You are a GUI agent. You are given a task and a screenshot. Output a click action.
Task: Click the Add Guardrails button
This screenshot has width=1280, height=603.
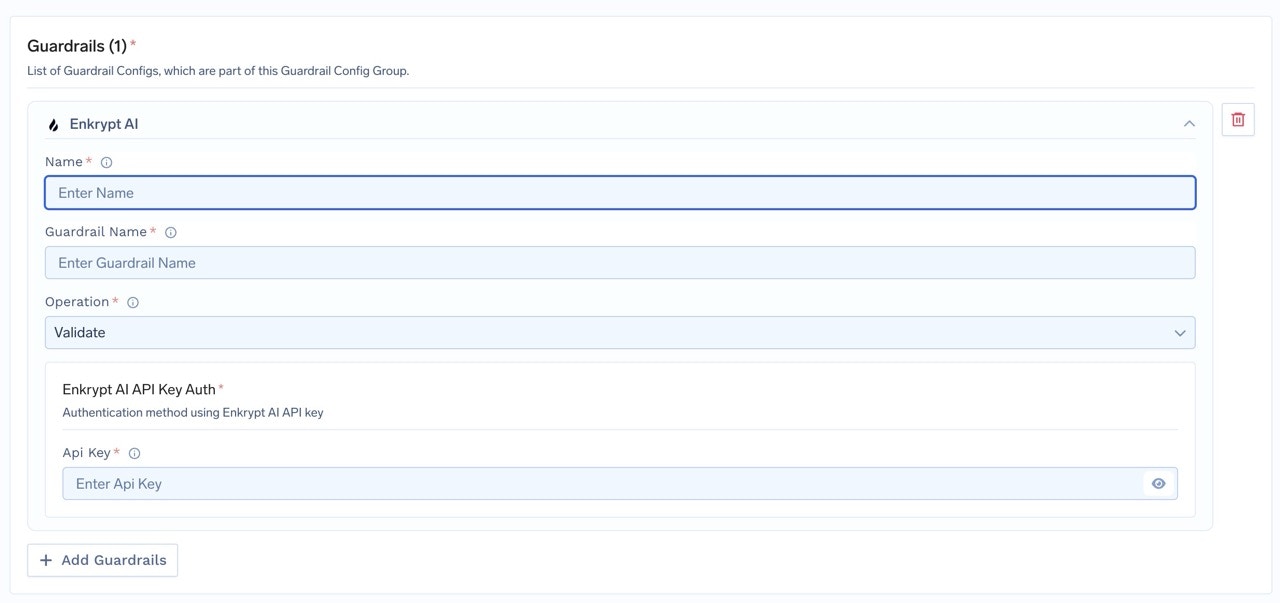(x=103, y=560)
